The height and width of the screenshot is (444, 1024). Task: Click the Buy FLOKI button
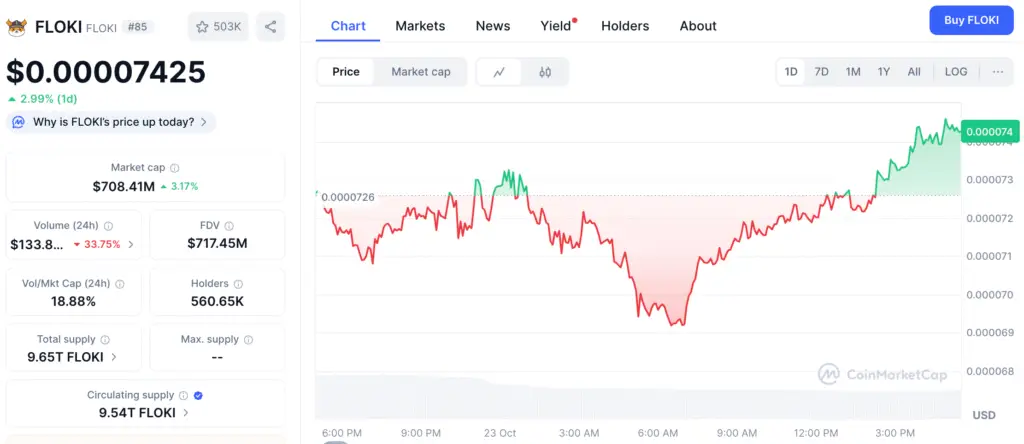971,20
